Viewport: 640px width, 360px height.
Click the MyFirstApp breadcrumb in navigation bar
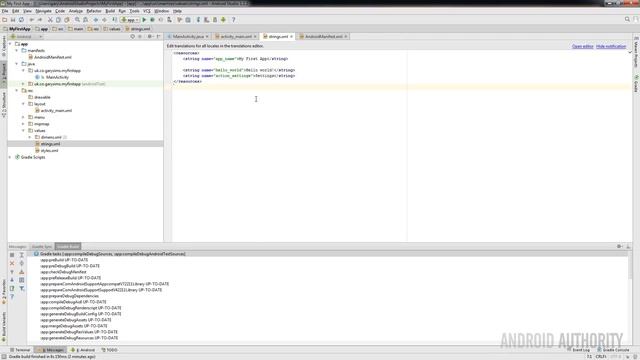coord(17,29)
